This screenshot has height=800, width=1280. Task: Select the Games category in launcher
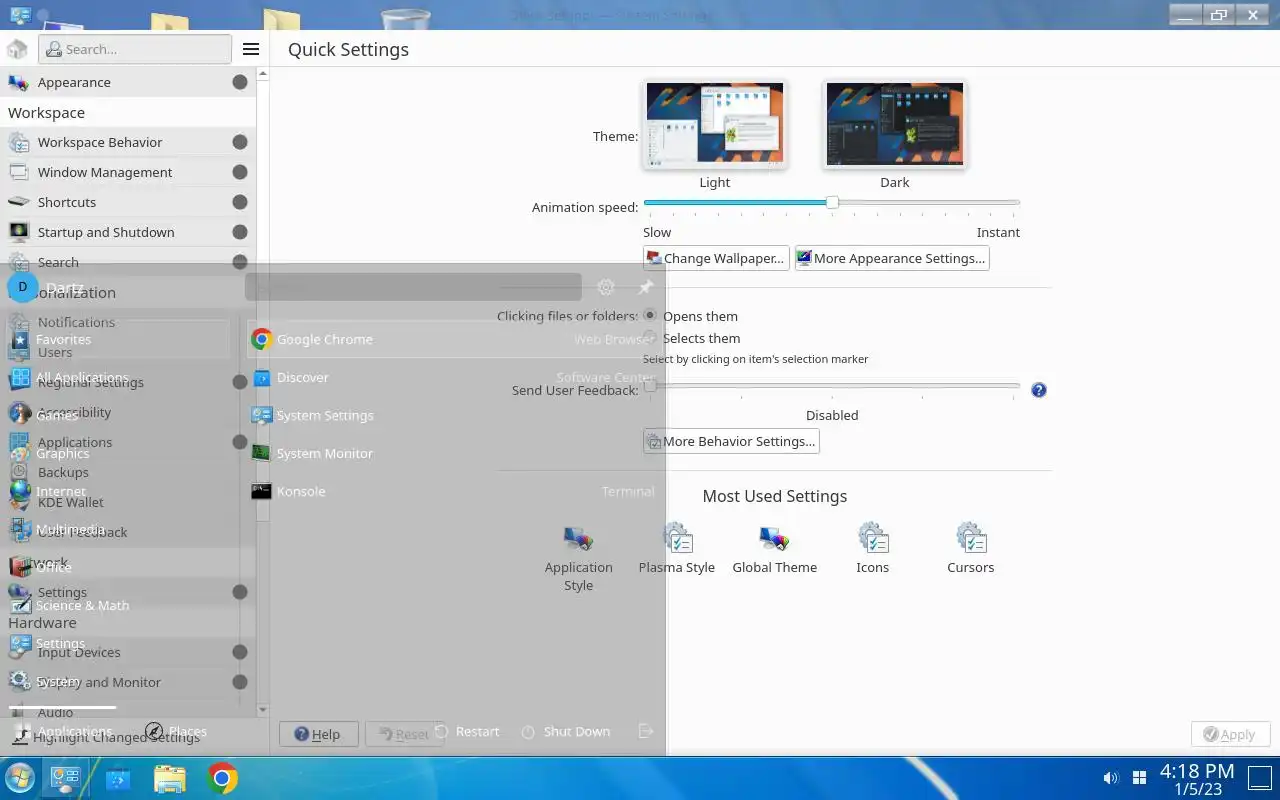click(118, 416)
